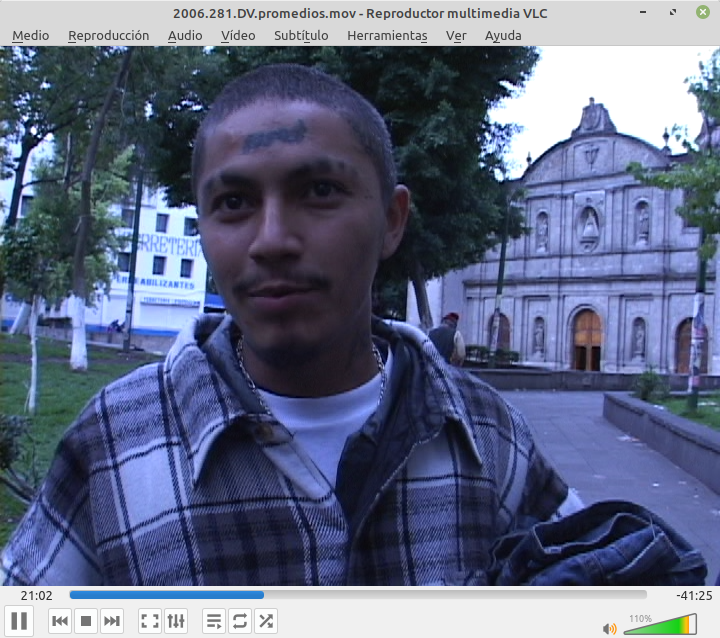Seek within the playback progress bar
The image size is (720, 638).
pyautogui.click(x=358, y=595)
